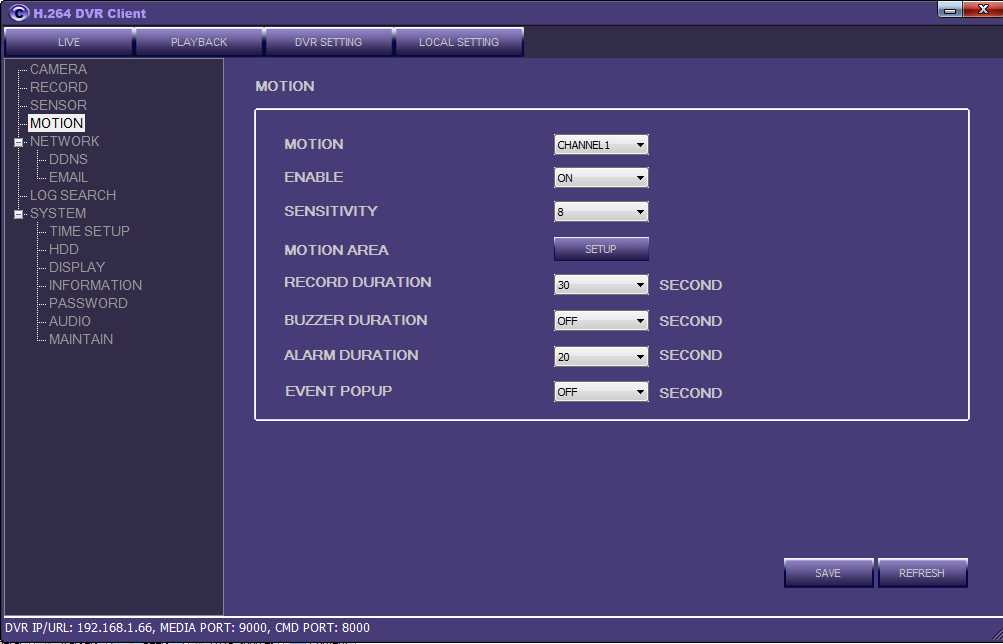This screenshot has height=644, width=1003.
Task: Open the MOTION channel dropdown
Action: pos(601,145)
